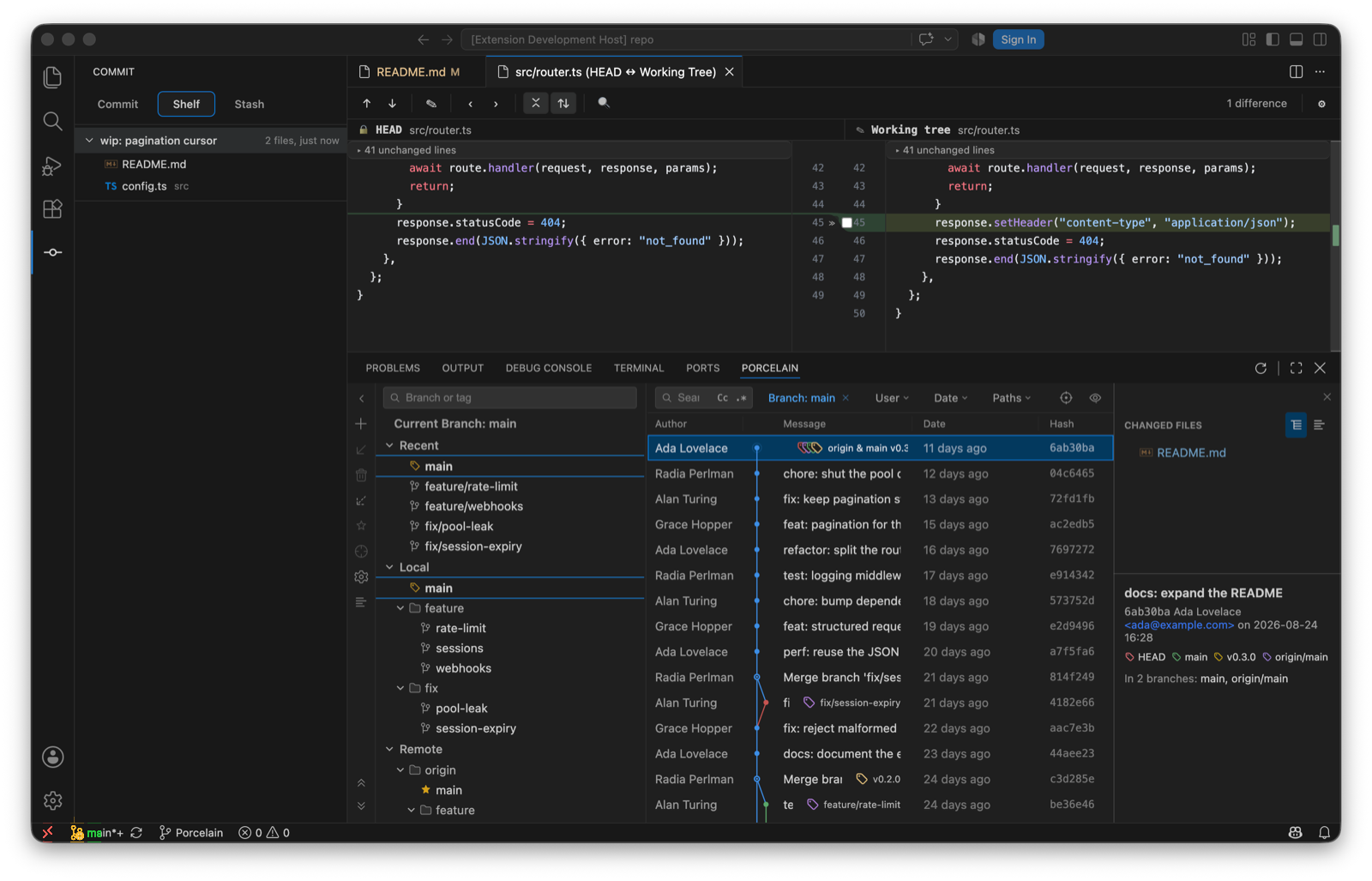
Task: Select fix/pool-leak in Recent branches
Action: [x=458, y=527]
